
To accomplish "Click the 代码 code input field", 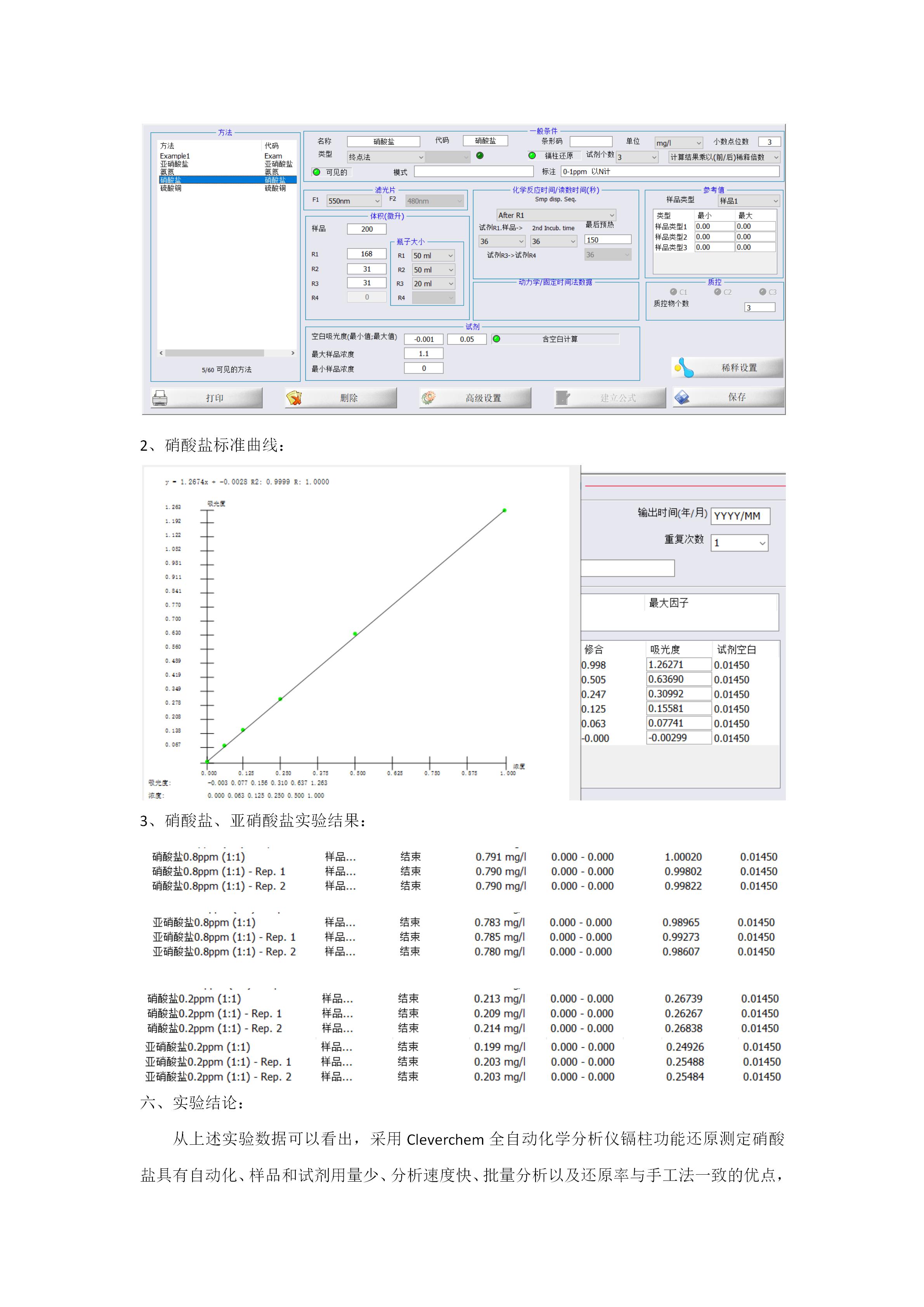I will pos(485,141).
